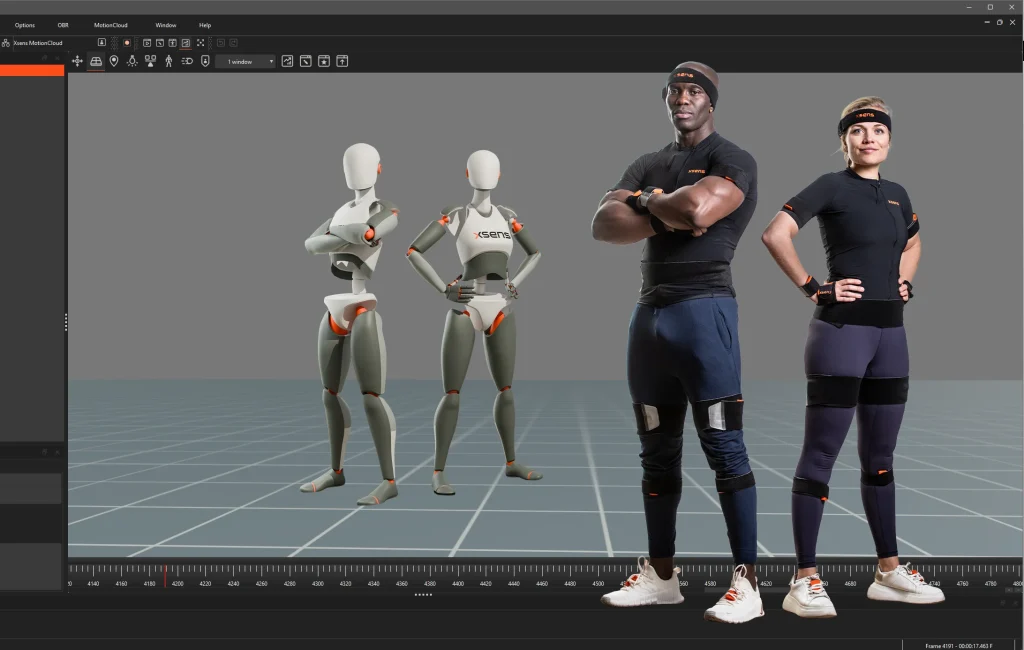Close the upper left panel

[57, 58]
